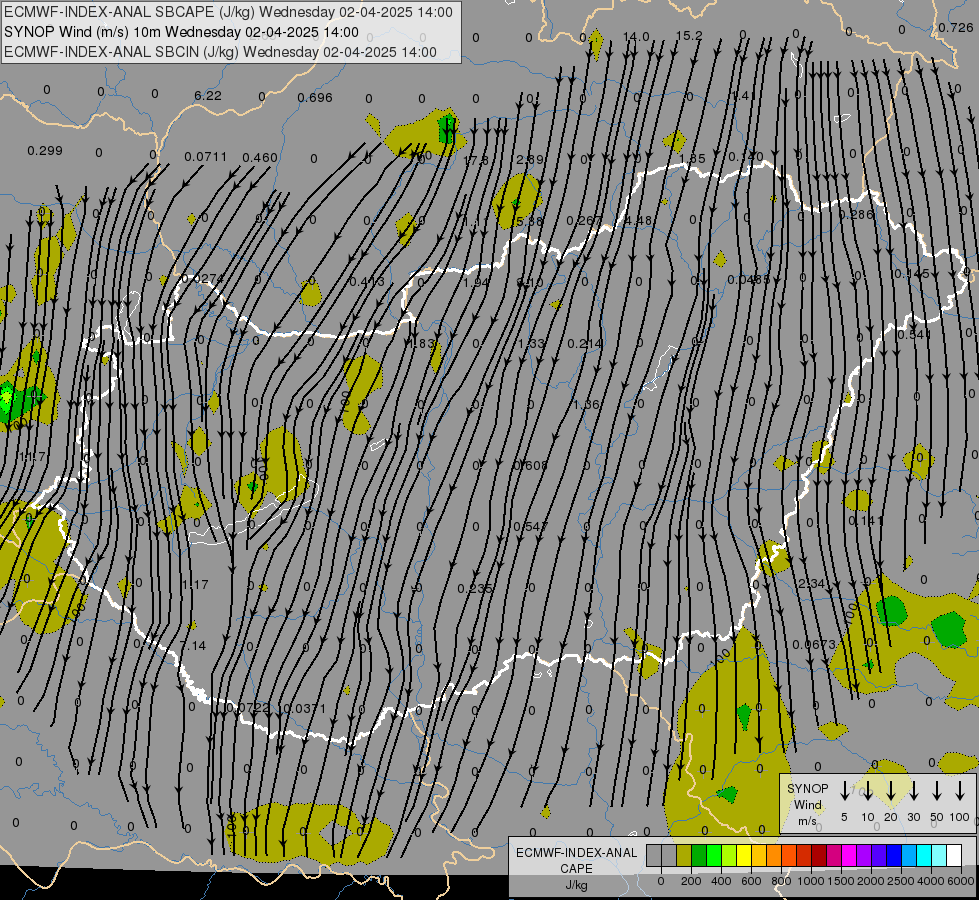Pick the map value 0.141

tap(866, 520)
